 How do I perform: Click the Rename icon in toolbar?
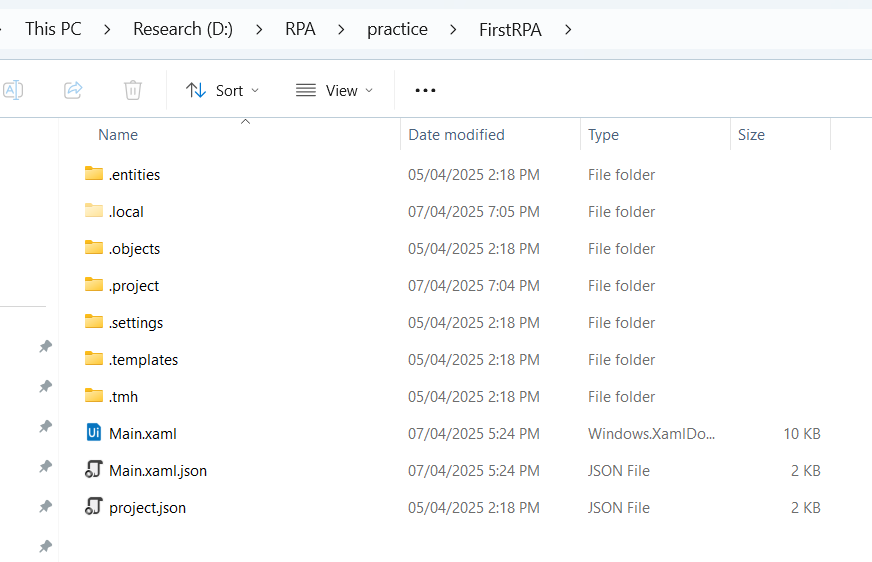pos(13,90)
